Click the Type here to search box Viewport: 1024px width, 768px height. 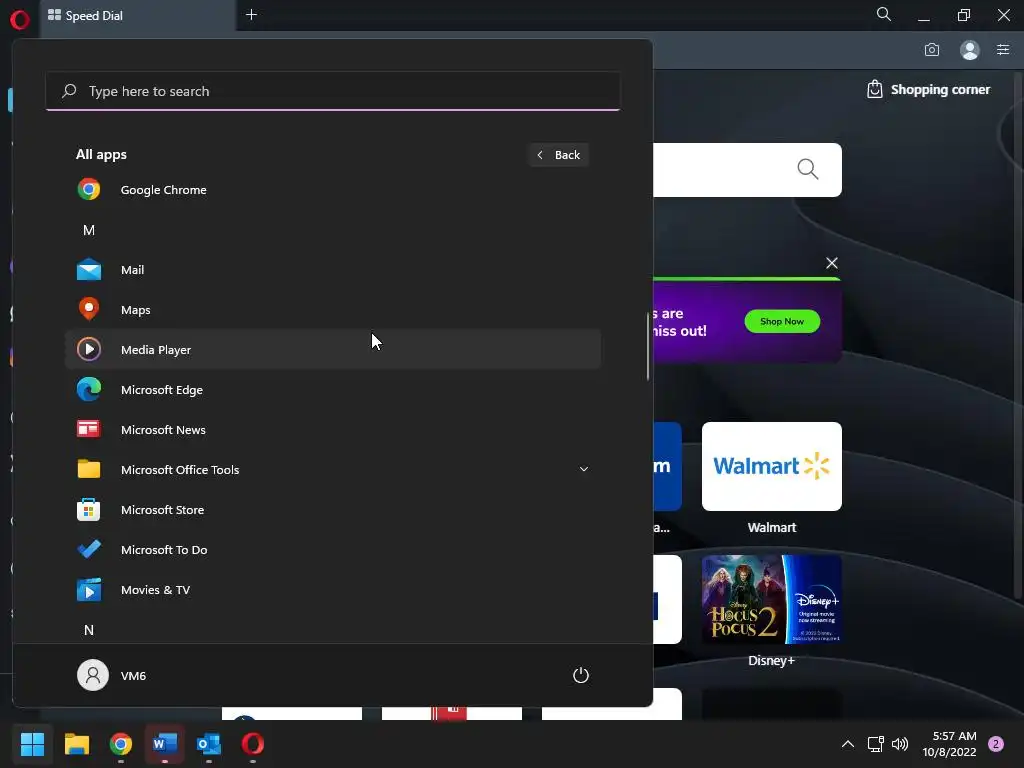coord(332,91)
